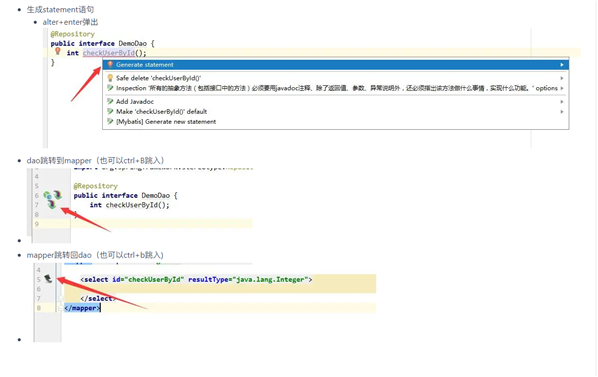598x377 pixels.
Task: Click MyBatis mapper icon on line 6
Action: tap(58, 195)
